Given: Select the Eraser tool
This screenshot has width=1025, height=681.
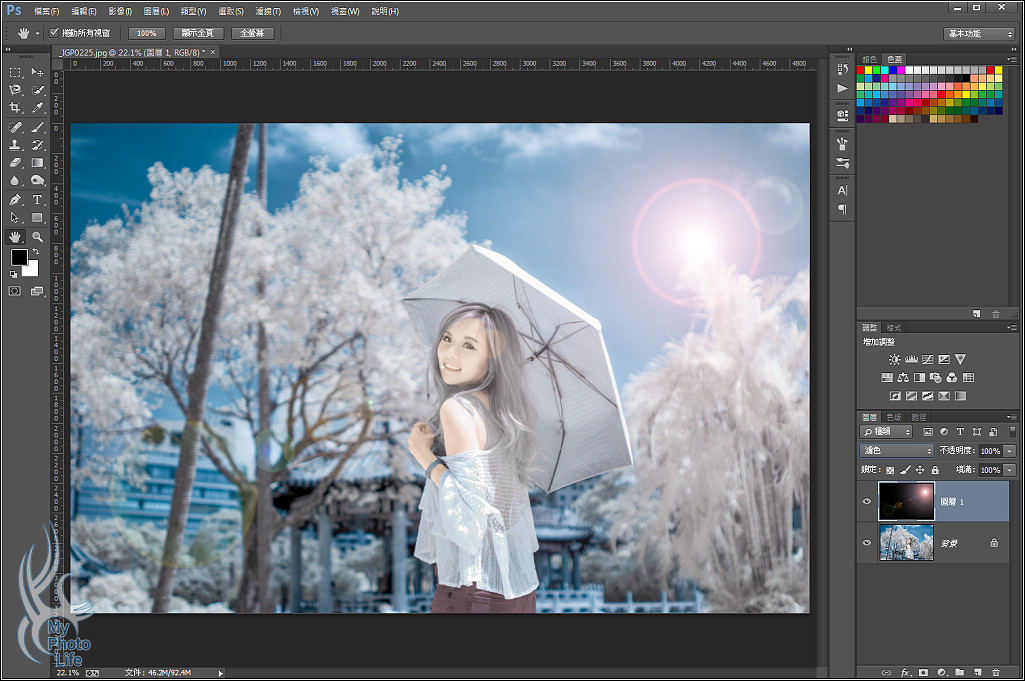Looking at the screenshot, I should tap(16, 162).
